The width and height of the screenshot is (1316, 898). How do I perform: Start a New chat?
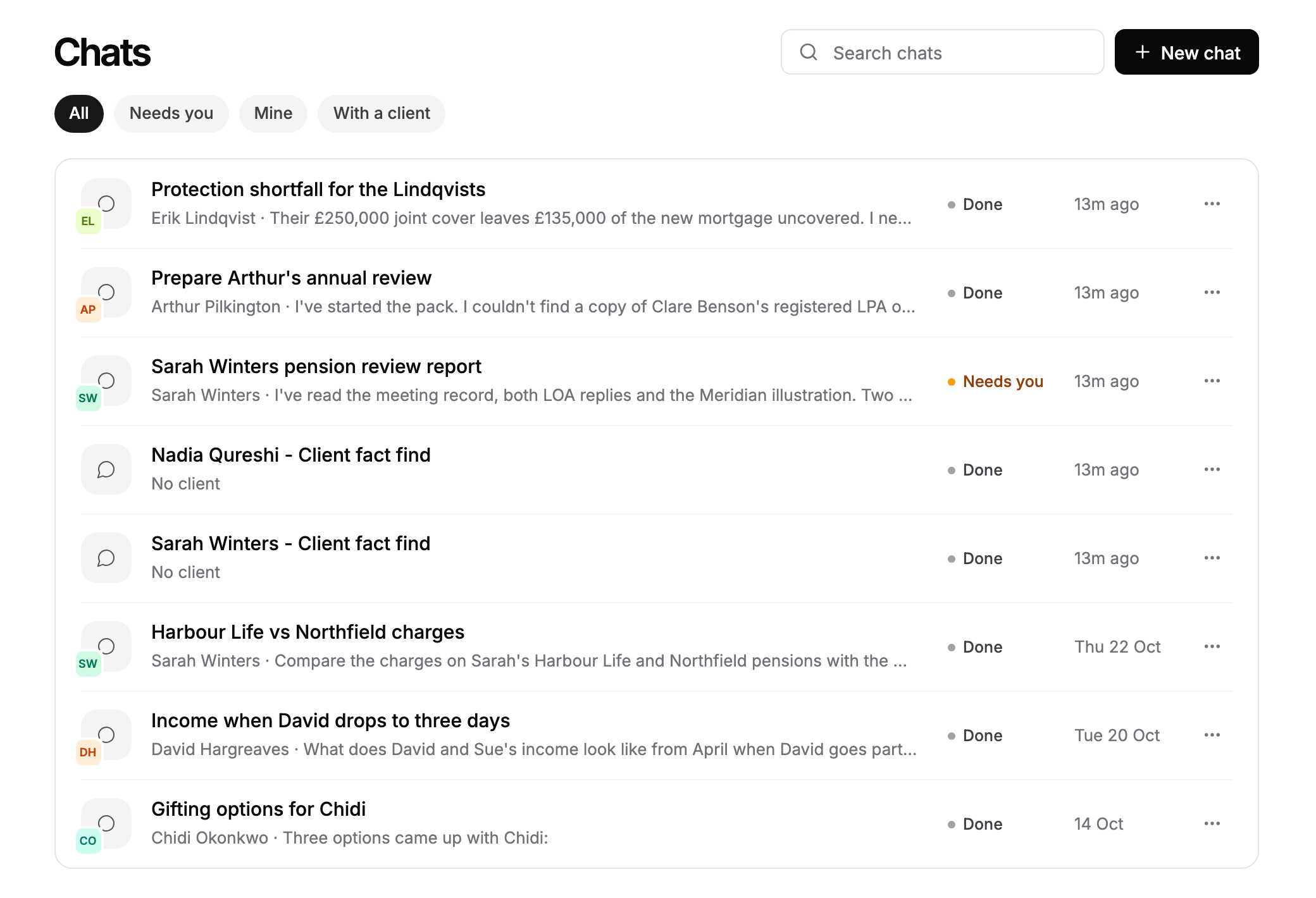tap(1187, 52)
